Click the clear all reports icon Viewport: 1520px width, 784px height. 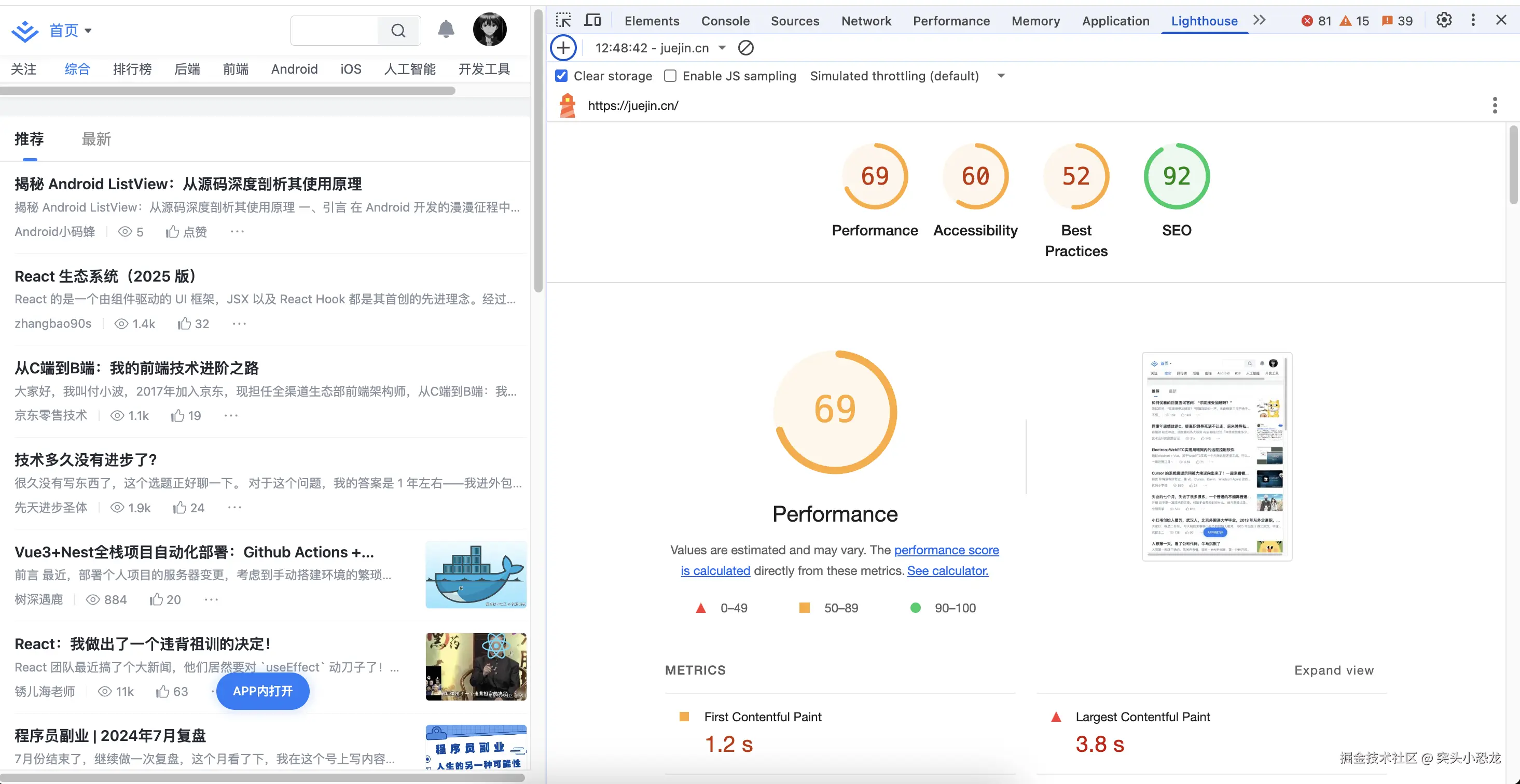(x=746, y=48)
